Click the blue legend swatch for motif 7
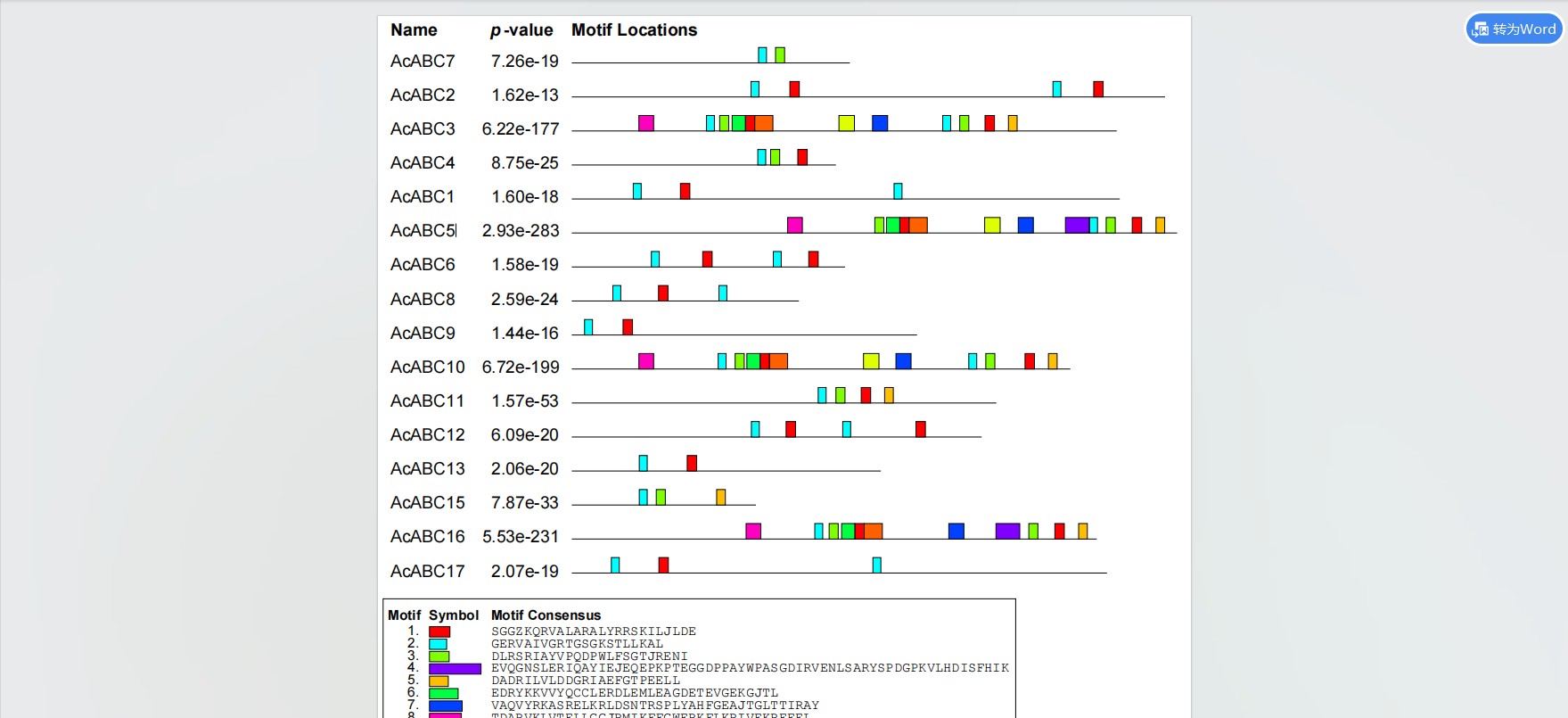The image size is (1568, 718). (x=446, y=706)
